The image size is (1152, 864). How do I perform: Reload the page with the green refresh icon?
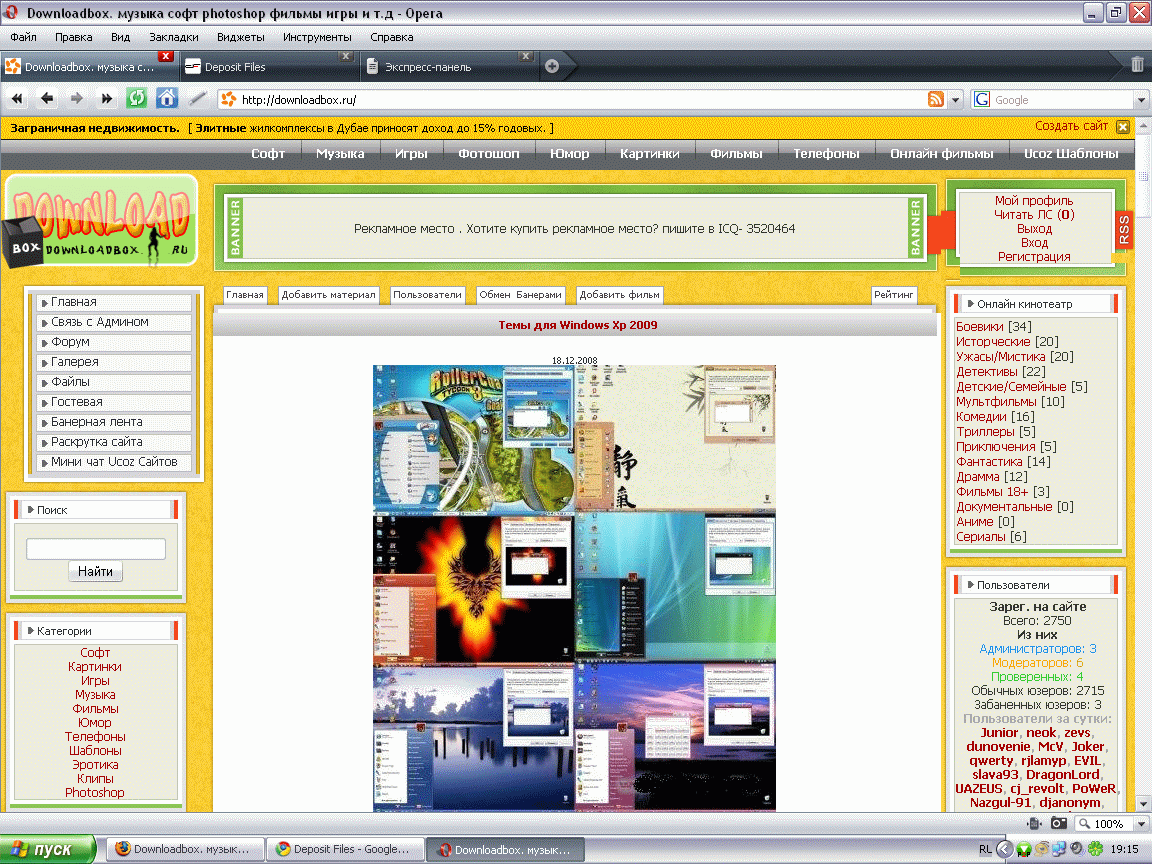click(x=137, y=98)
